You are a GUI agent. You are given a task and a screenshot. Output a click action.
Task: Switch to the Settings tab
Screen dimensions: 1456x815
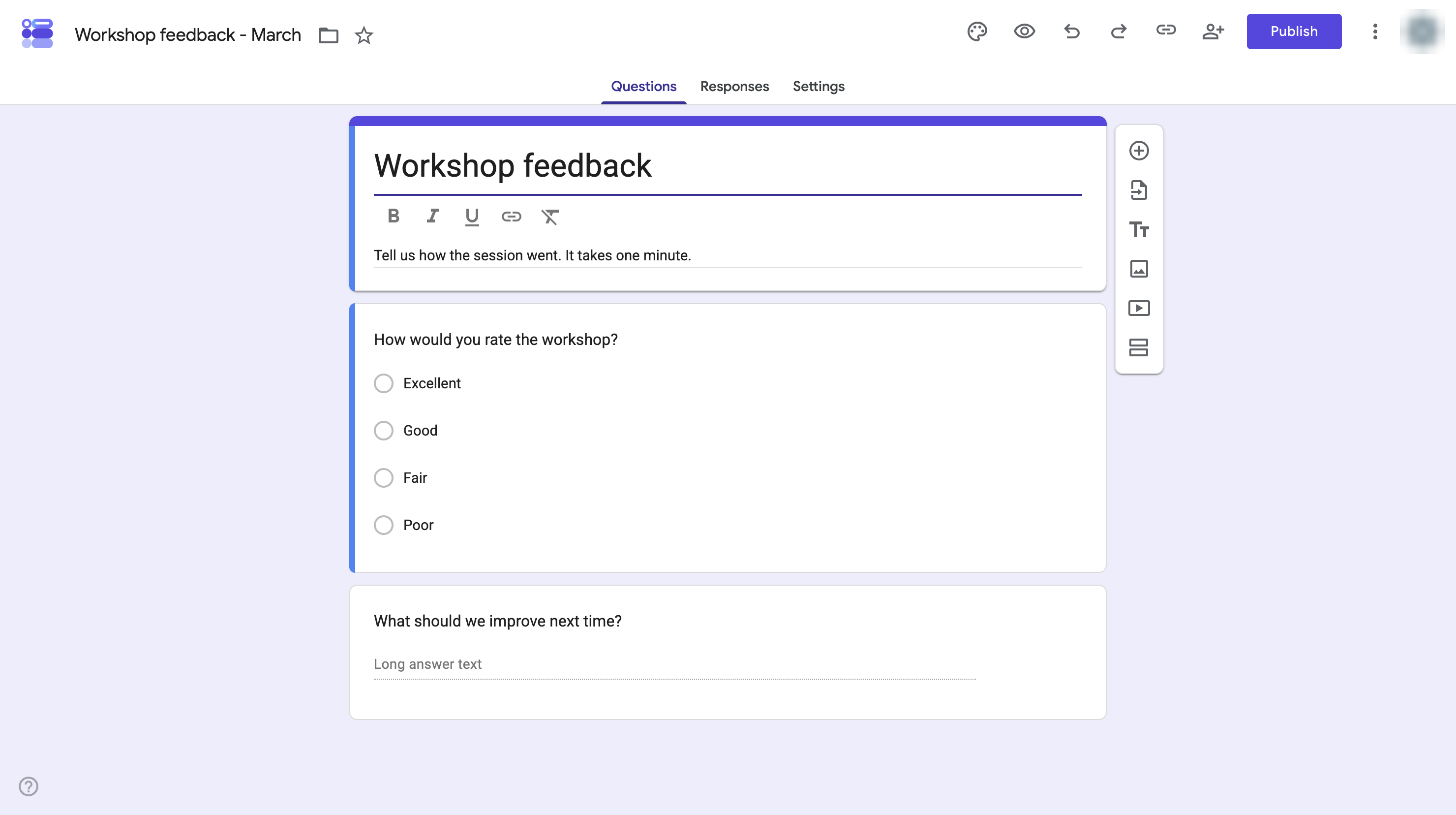tap(819, 87)
